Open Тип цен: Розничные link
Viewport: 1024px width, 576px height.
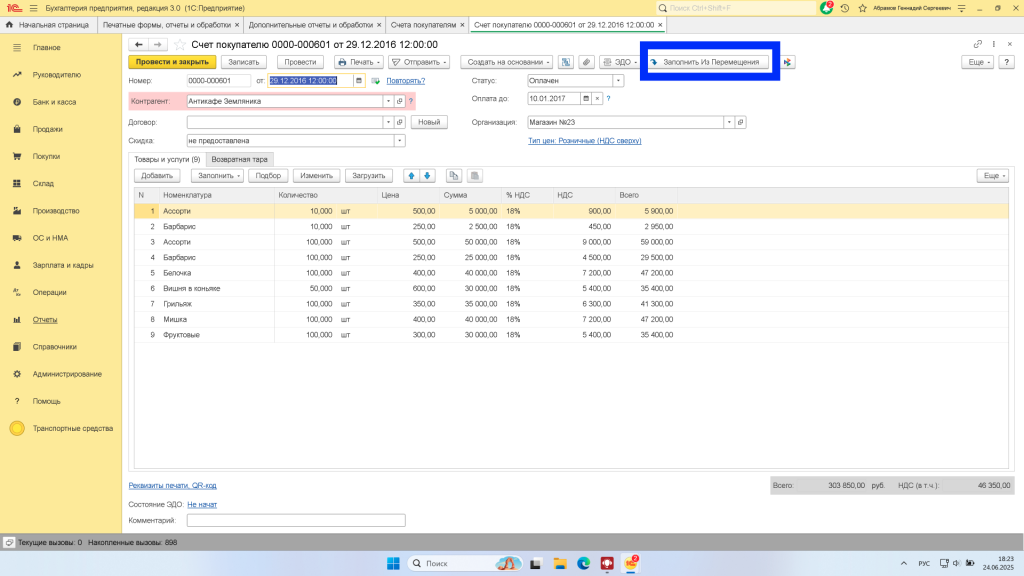(584, 140)
